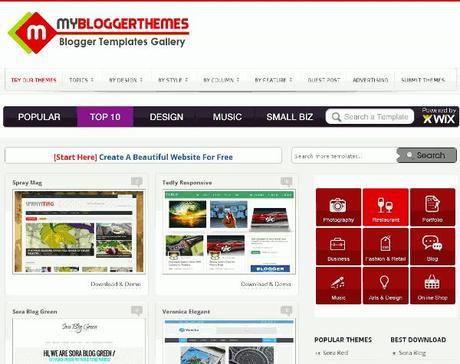Viewport: 460px width, 364px height.
Task: Click the comment bubble on Spray Mag card
Action: pos(137,182)
